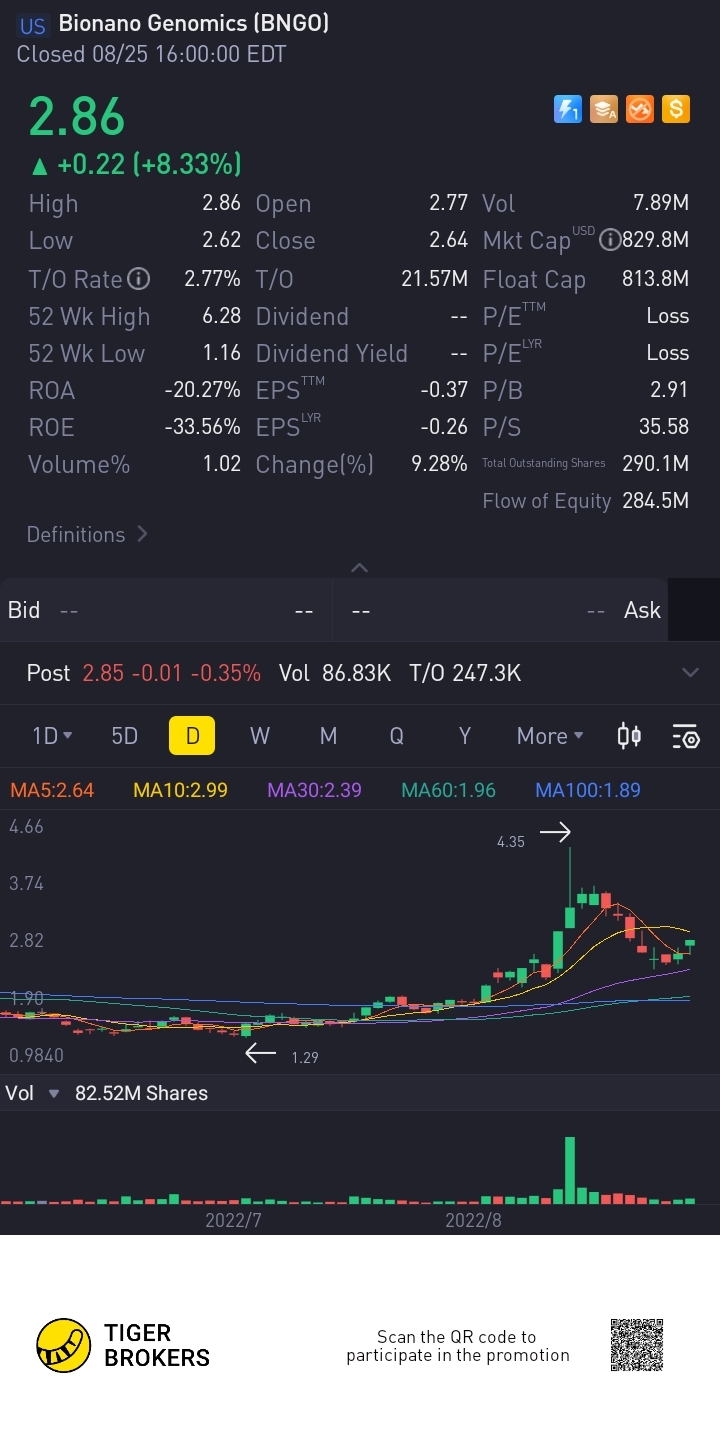Tap the orange round badge icon
The height and width of the screenshot is (1456, 720).
[640, 109]
